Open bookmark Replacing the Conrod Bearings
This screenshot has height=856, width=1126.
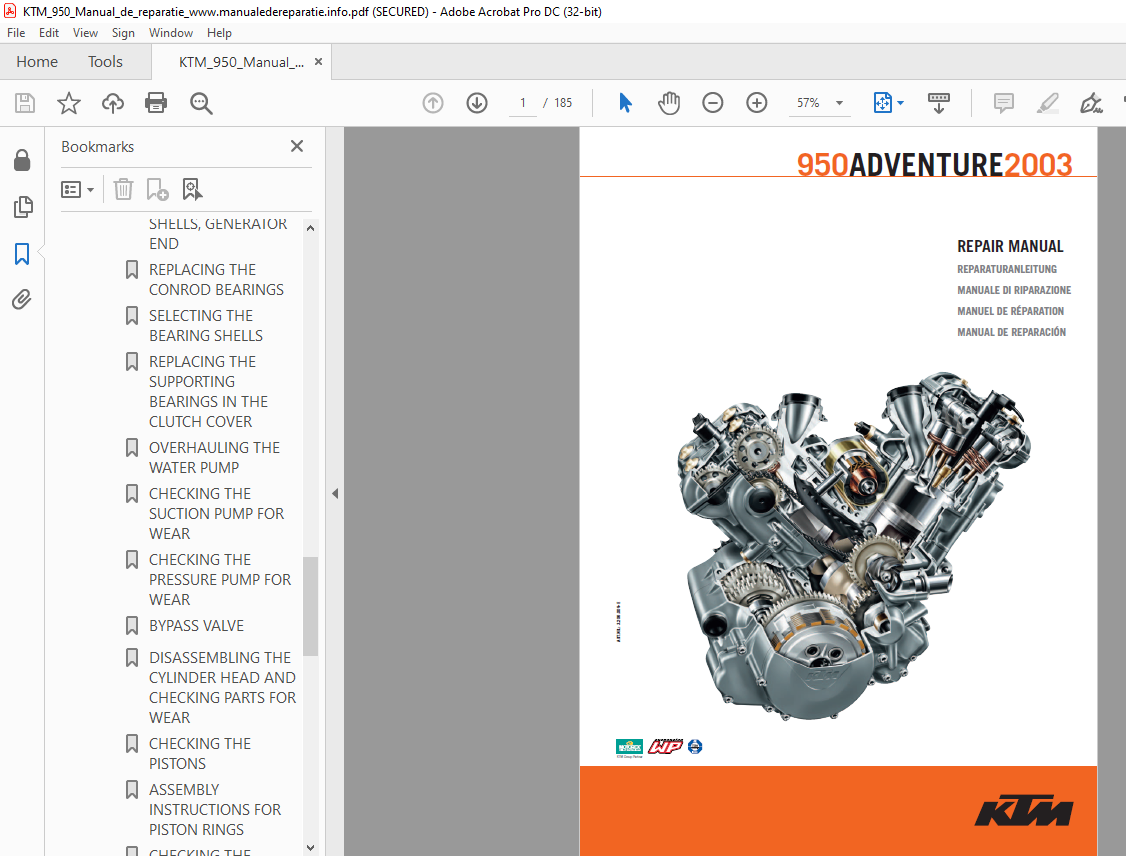[x=216, y=279]
